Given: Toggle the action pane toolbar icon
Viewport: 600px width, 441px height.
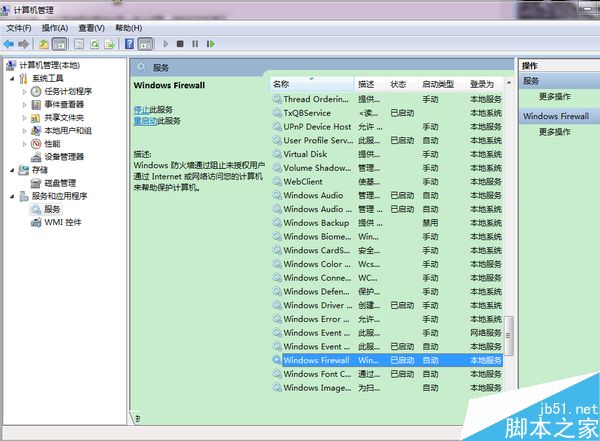Looking at the screenshot, I should 145,44.
